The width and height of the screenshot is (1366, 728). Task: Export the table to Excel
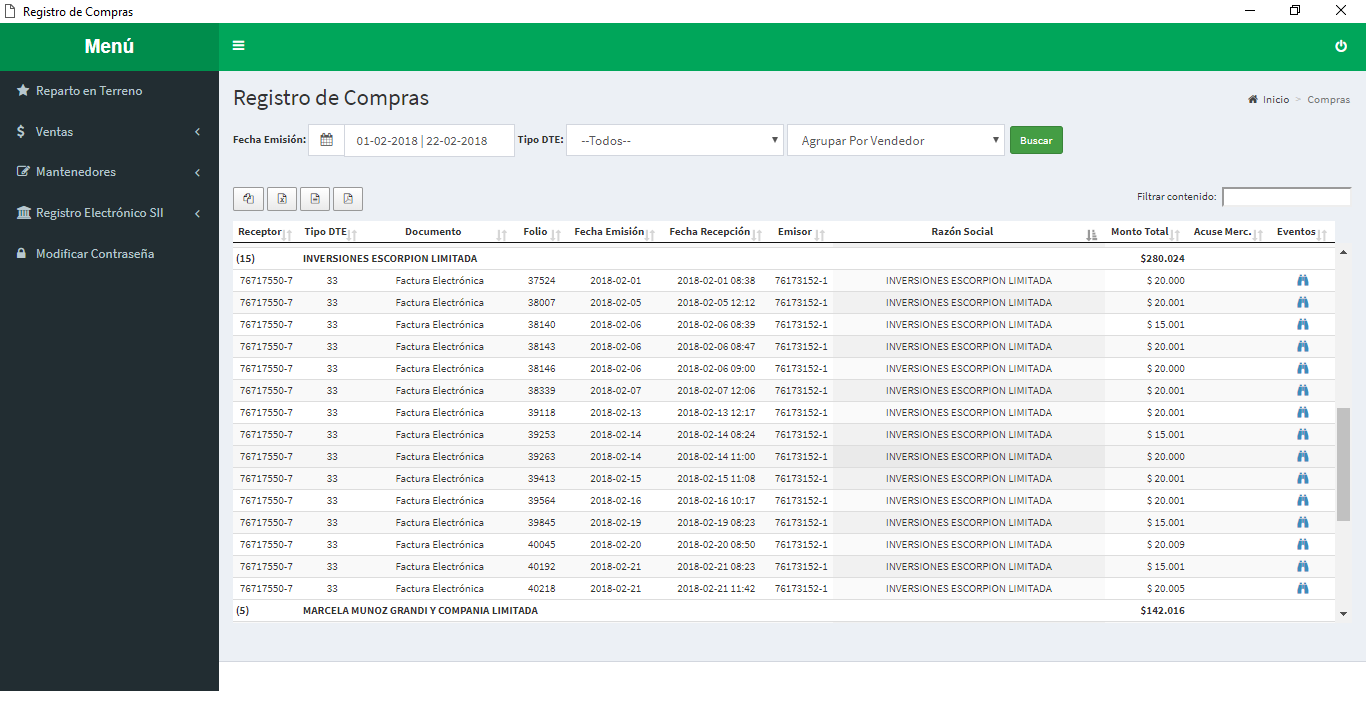(282, 199)
